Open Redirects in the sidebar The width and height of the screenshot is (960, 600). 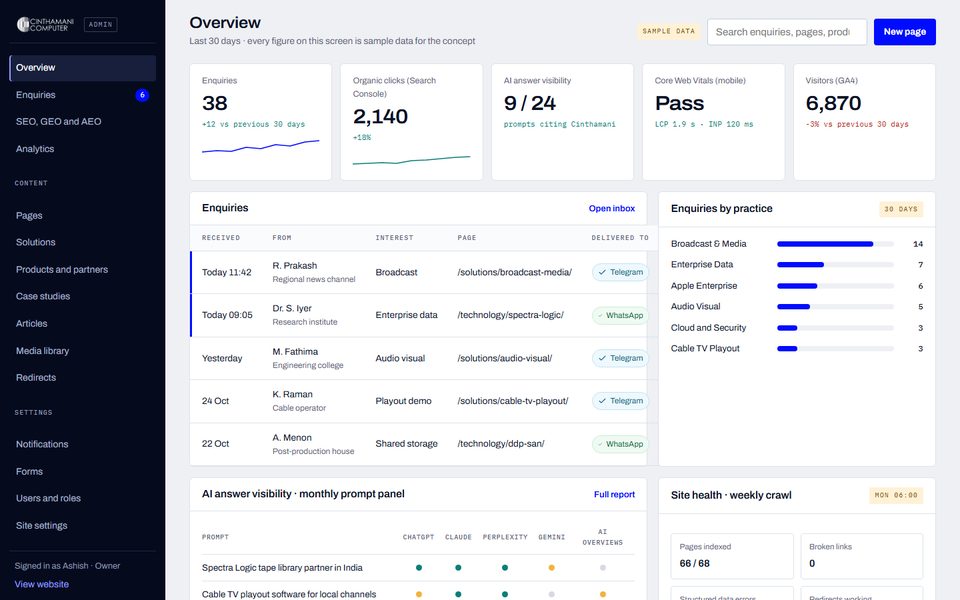(83, 378)
